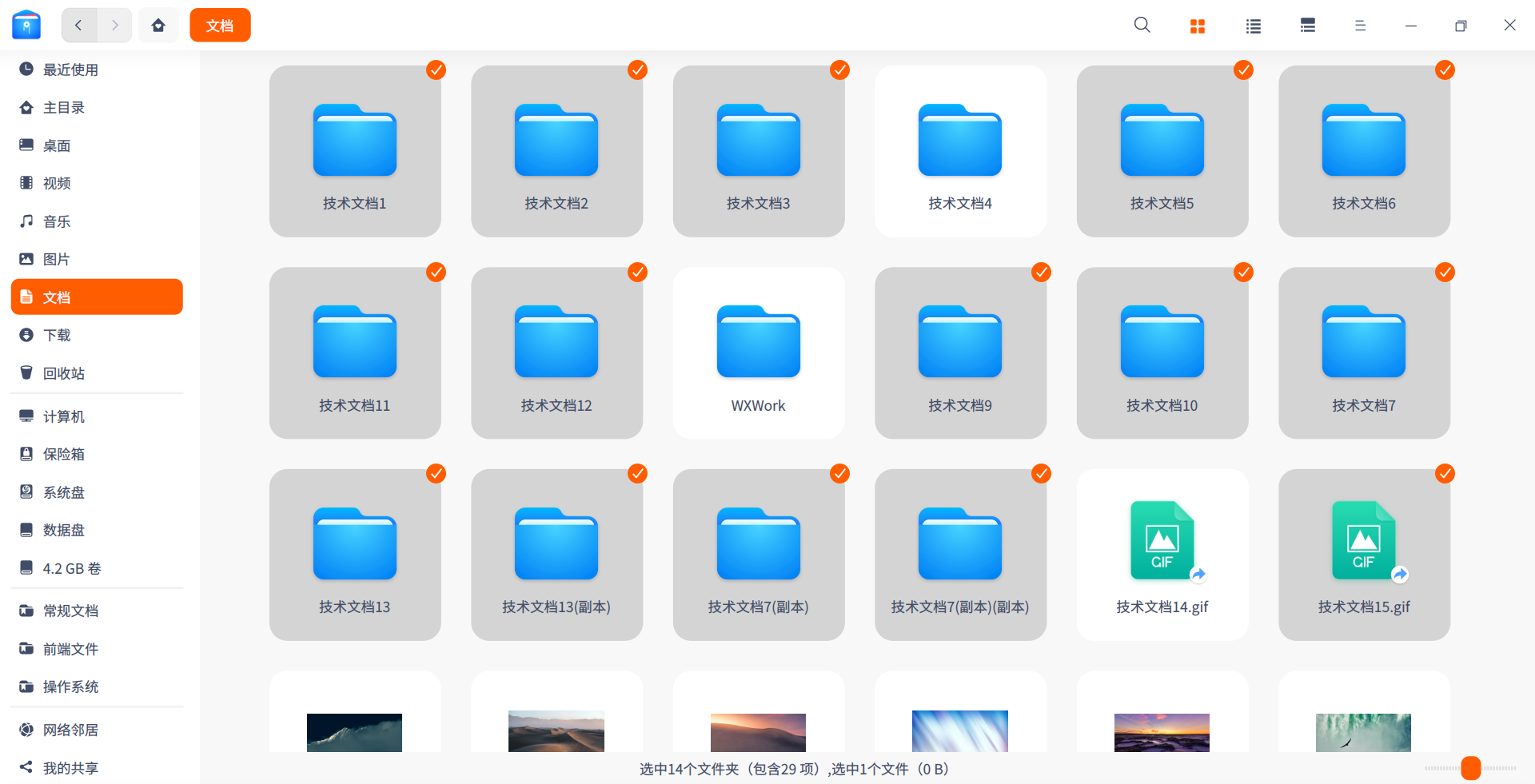The width and height of the screenshot is (1535, 784).
Task: Open 音乐 in sidebar
Action: click(x=97, y=221)
